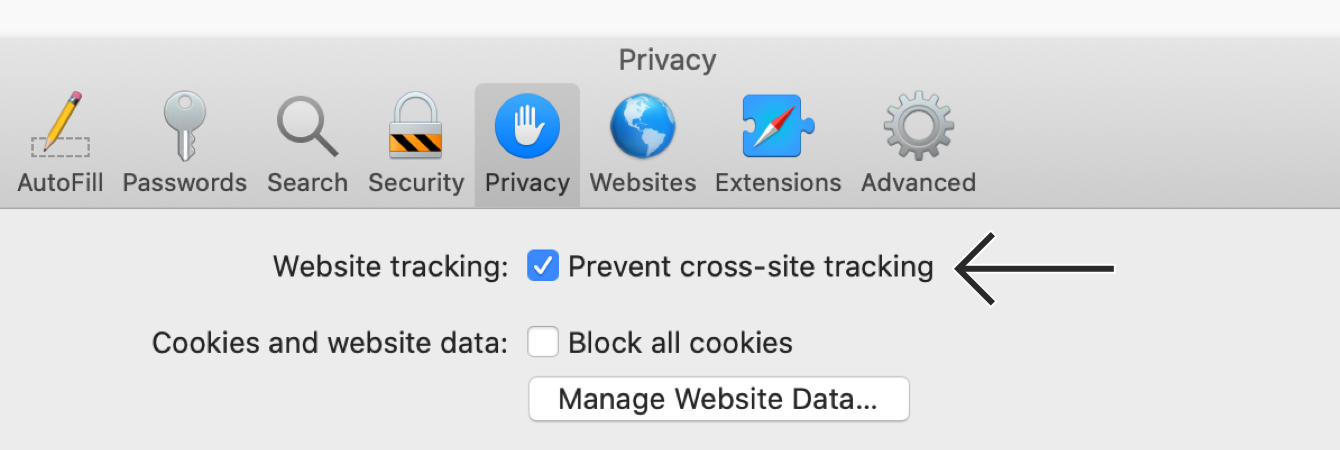Click the "Passwords" tab label text
The height and width of the screenshot is (450, 1340).
click(x=184, y=183)
